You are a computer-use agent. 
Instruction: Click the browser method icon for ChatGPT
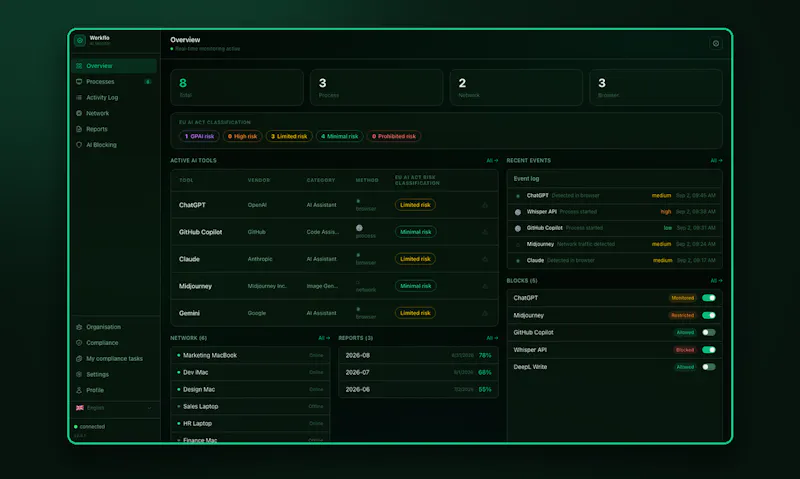point(358,201)
